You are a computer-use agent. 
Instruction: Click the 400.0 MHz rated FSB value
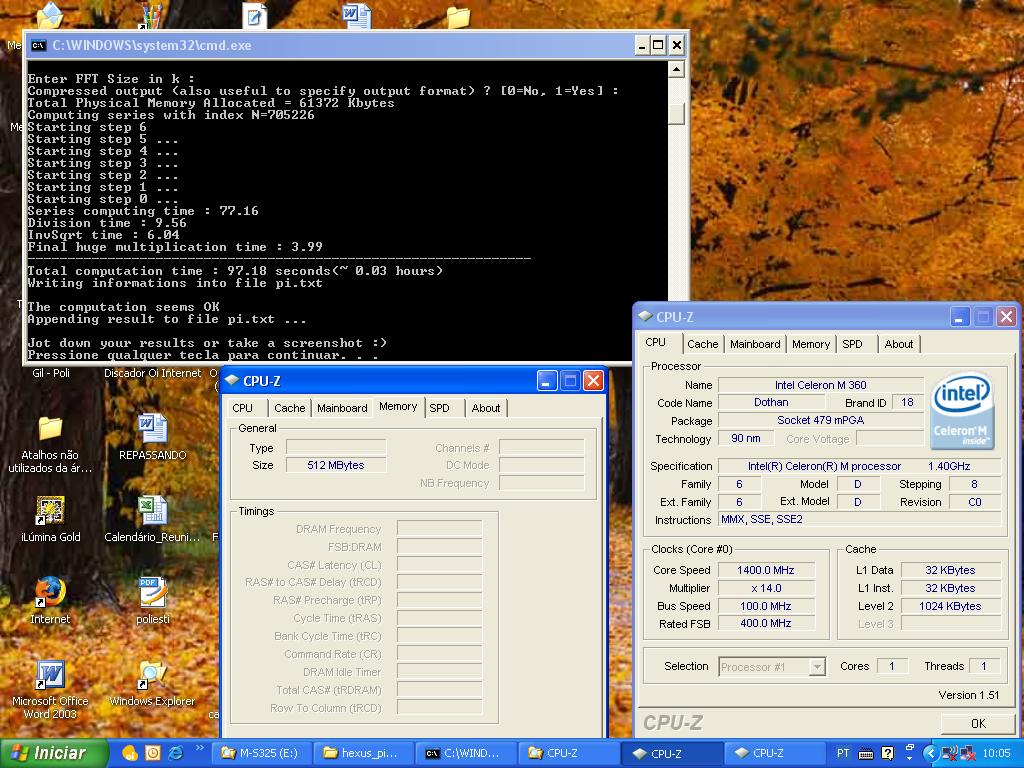(766, 624)
